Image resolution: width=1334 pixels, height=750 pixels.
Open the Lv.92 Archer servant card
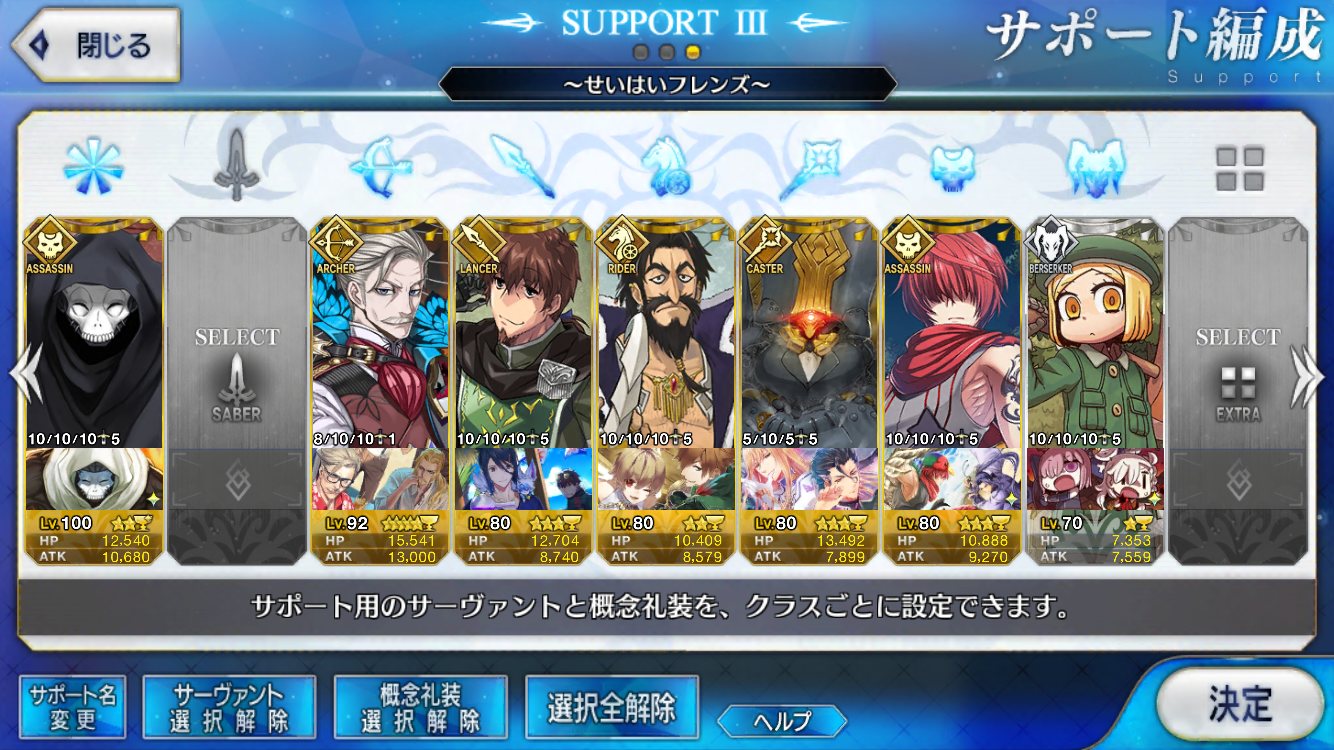pyautogui.click(x=380, y=390)
